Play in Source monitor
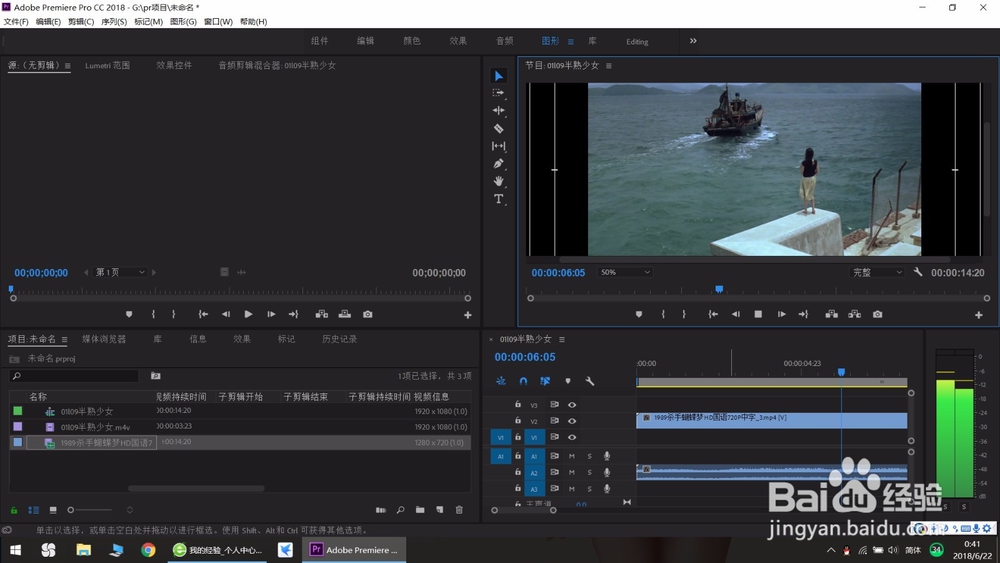This screenshot has width=1000, height=563. [248, 314]
